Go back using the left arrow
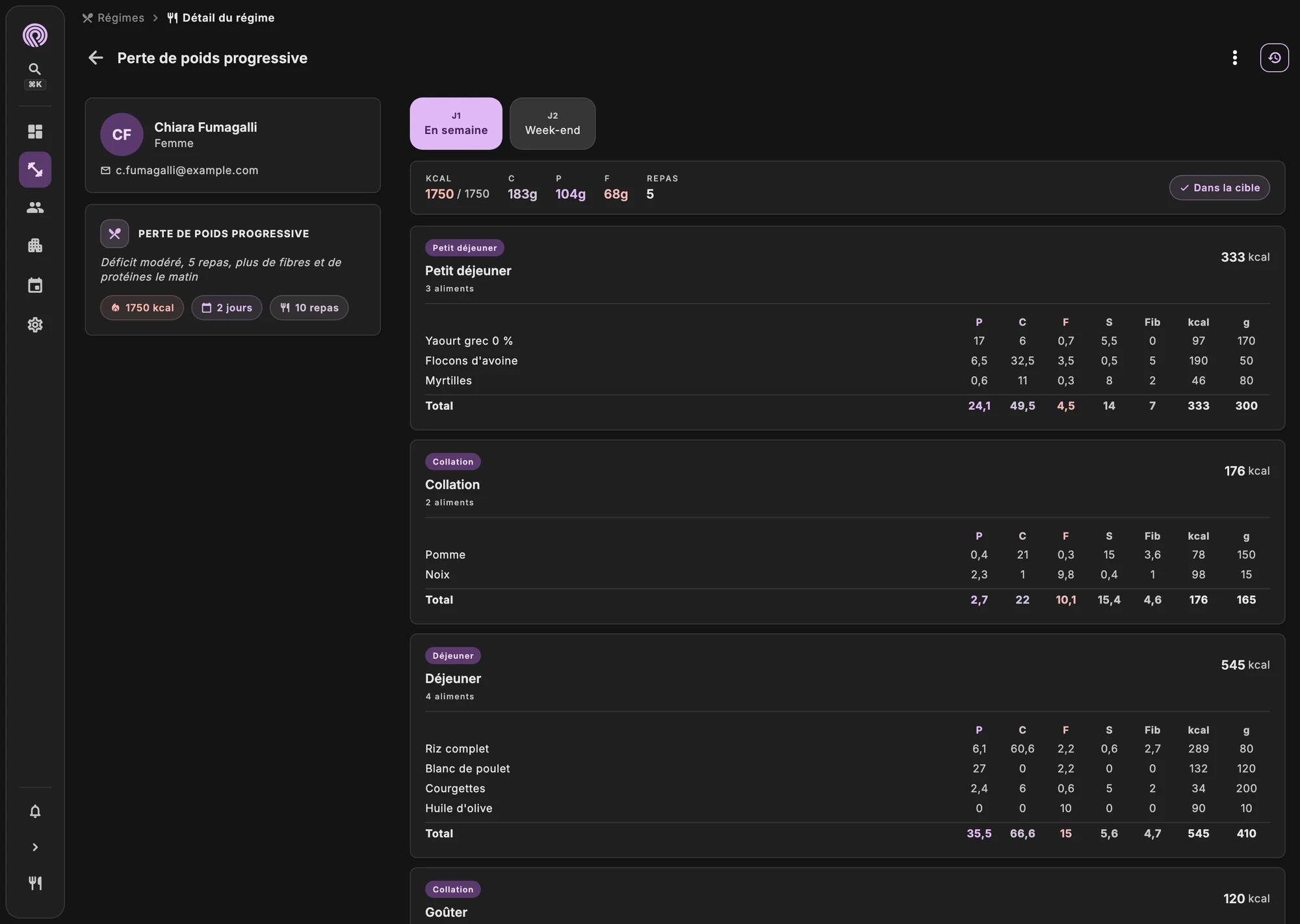Viewport: 1300px width, 924px height. tap(96, 58)
